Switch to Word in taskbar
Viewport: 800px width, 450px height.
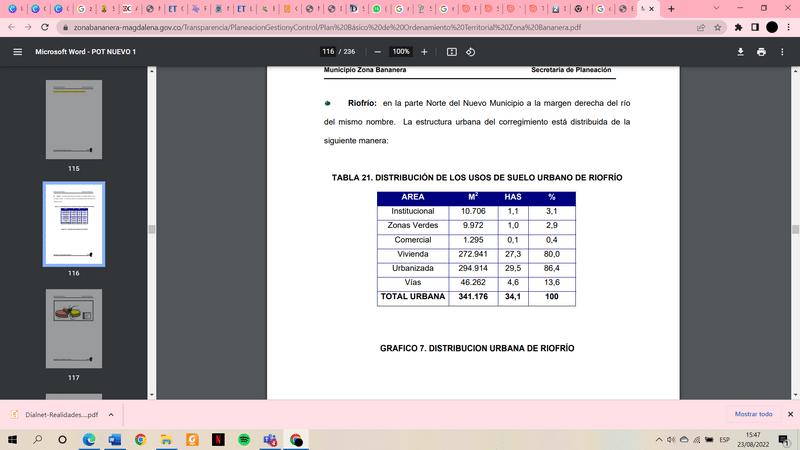coord(115,439)
